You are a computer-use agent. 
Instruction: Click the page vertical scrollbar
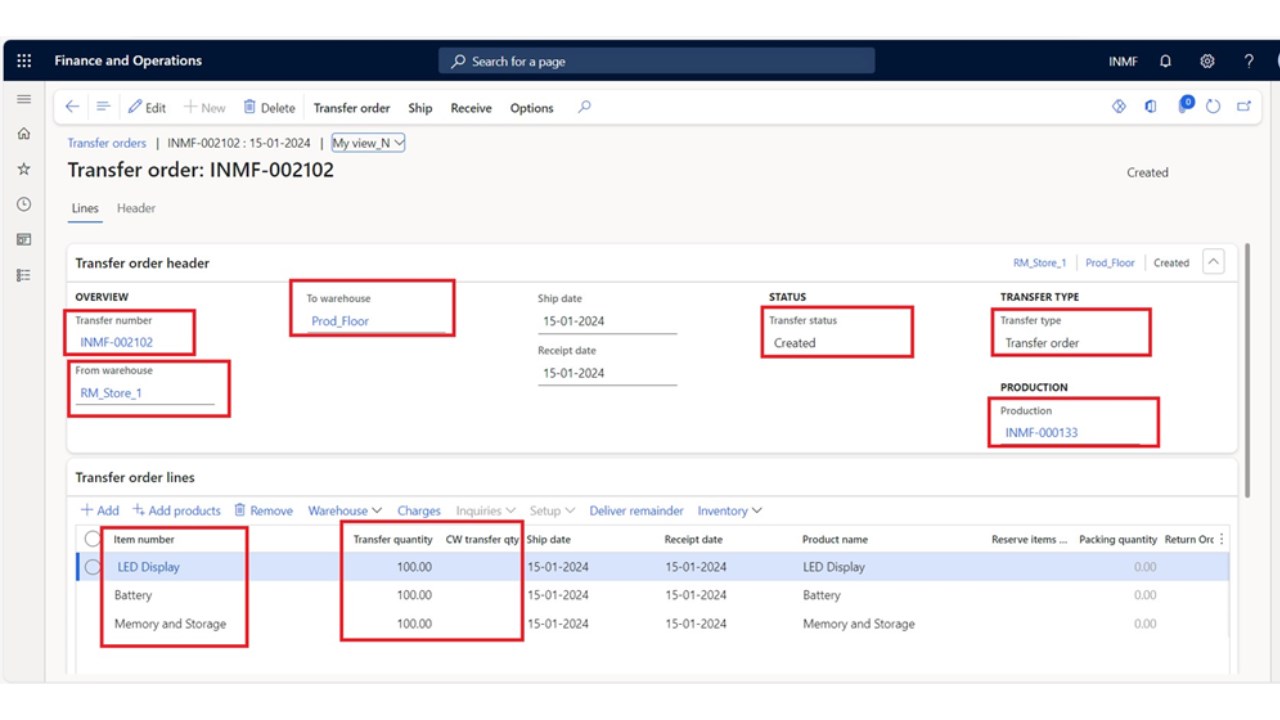point(1245,370)
